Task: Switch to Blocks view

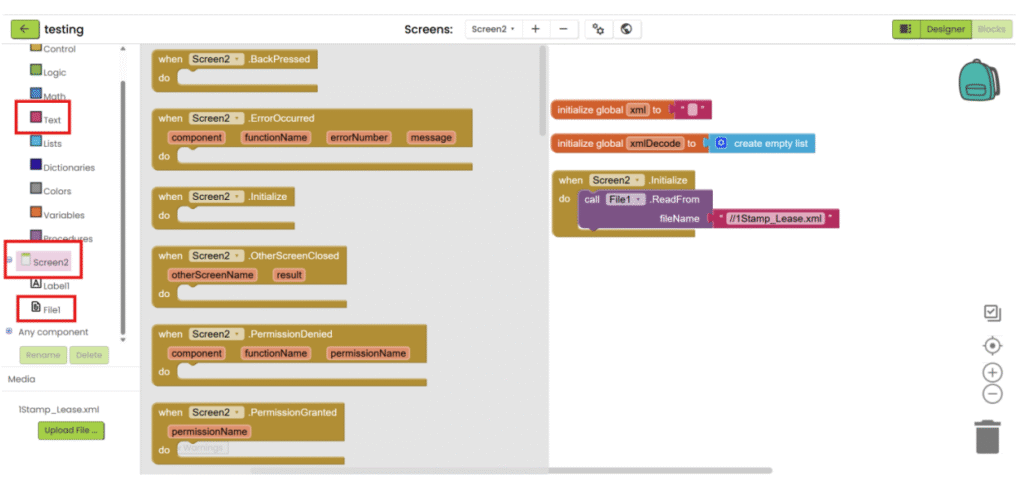Action: 991,29
